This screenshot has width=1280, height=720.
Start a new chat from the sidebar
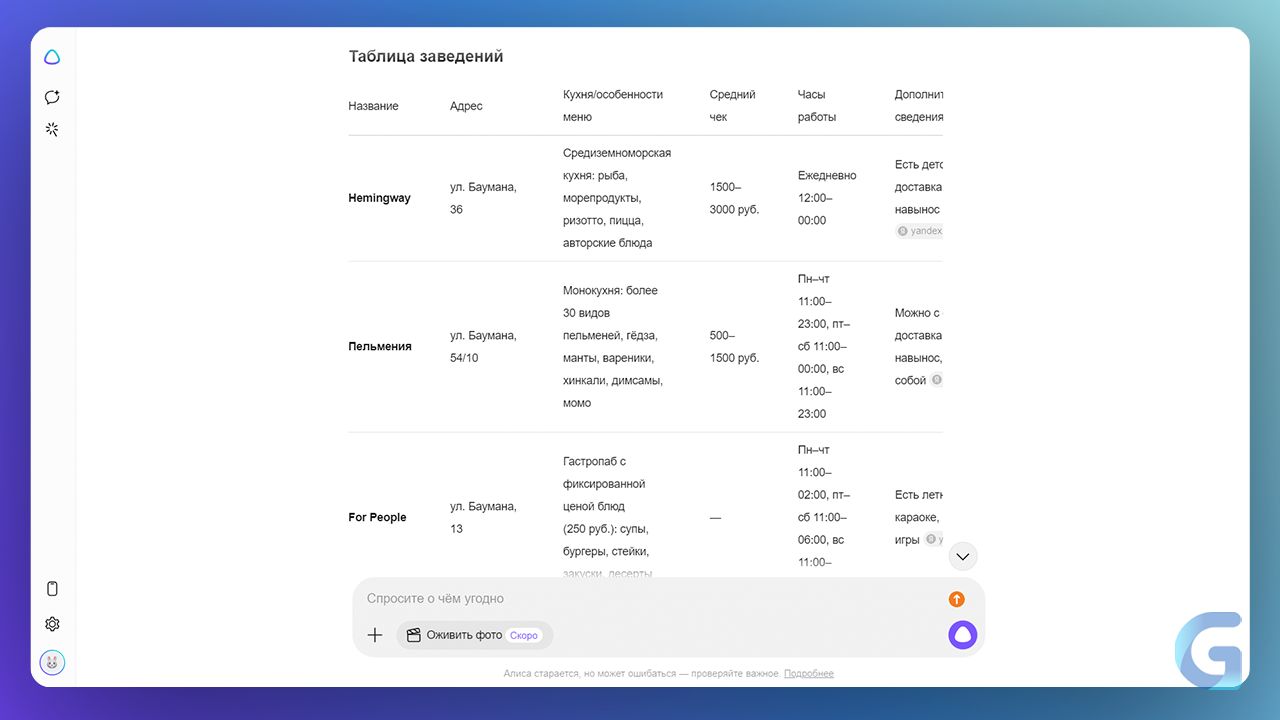pyautogui.click(x=52, y=97)
